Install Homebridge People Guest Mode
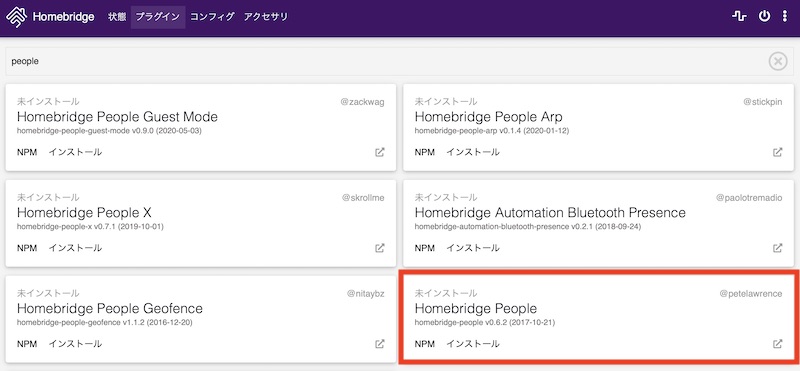Viewport: 800px width, 371px height. pyautogui.click(x=75, y=152)
